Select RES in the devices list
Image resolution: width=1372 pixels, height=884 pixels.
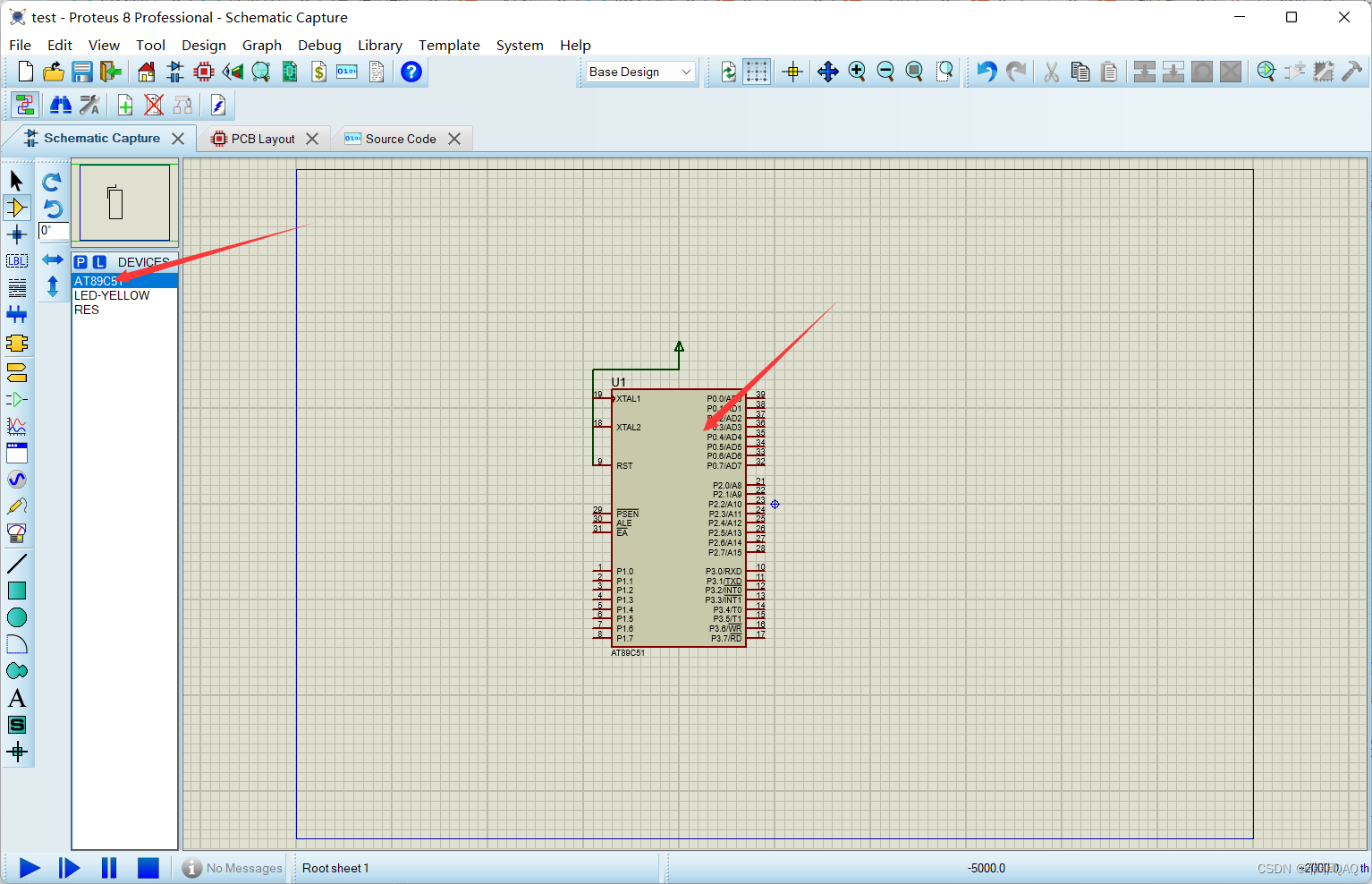pyautogui.click(x=124, y=310)
